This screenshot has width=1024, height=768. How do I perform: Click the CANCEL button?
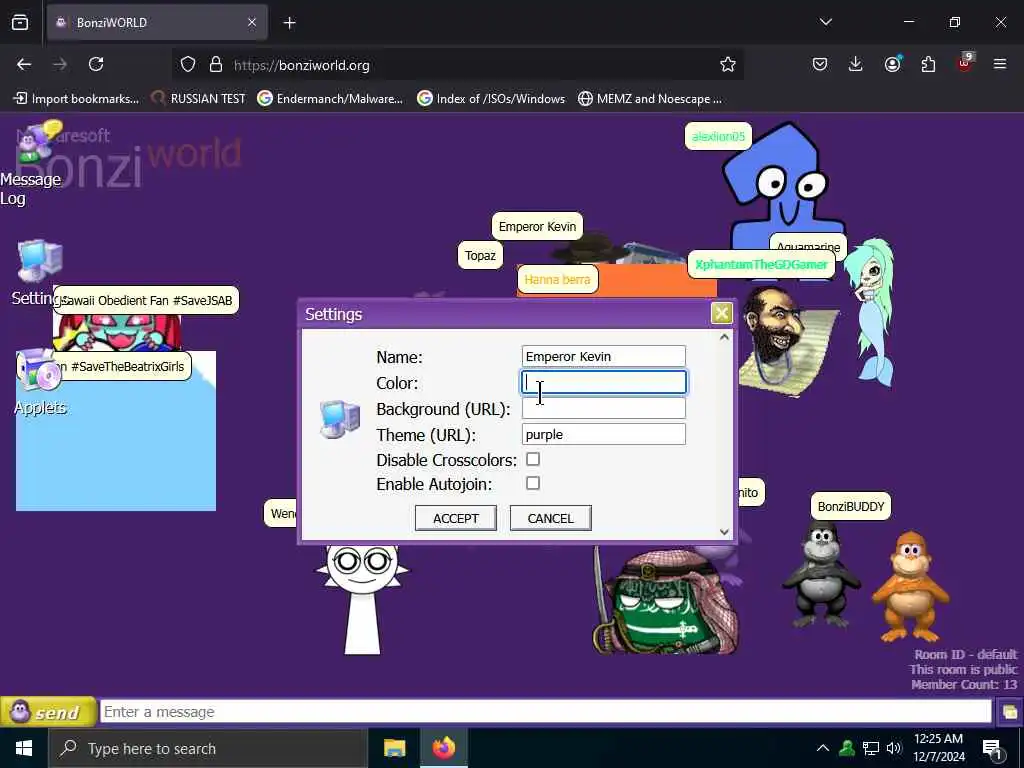(x=551, y=518)
